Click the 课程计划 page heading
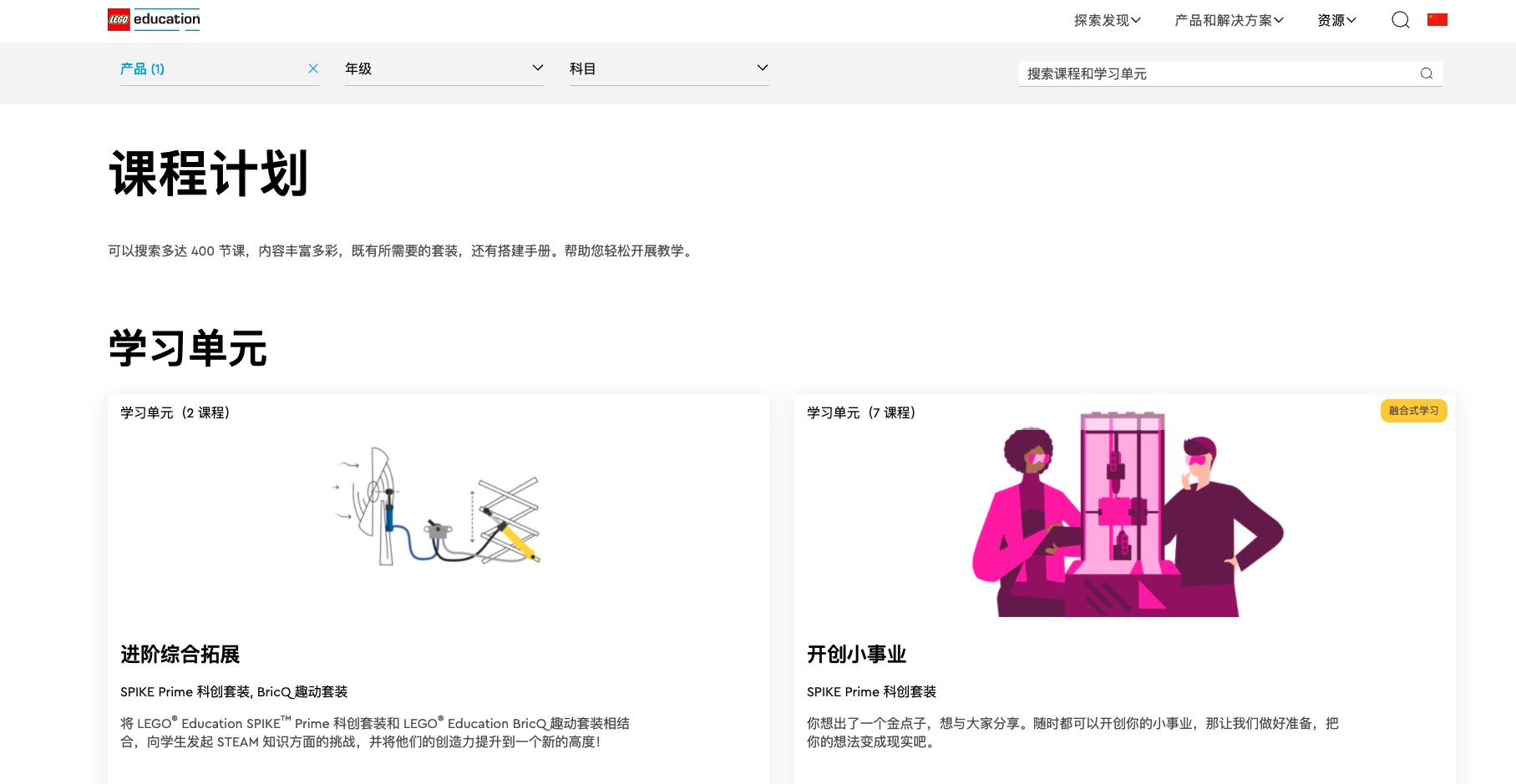Screen dimensions: 1516x784 click(x=206, y=173)
